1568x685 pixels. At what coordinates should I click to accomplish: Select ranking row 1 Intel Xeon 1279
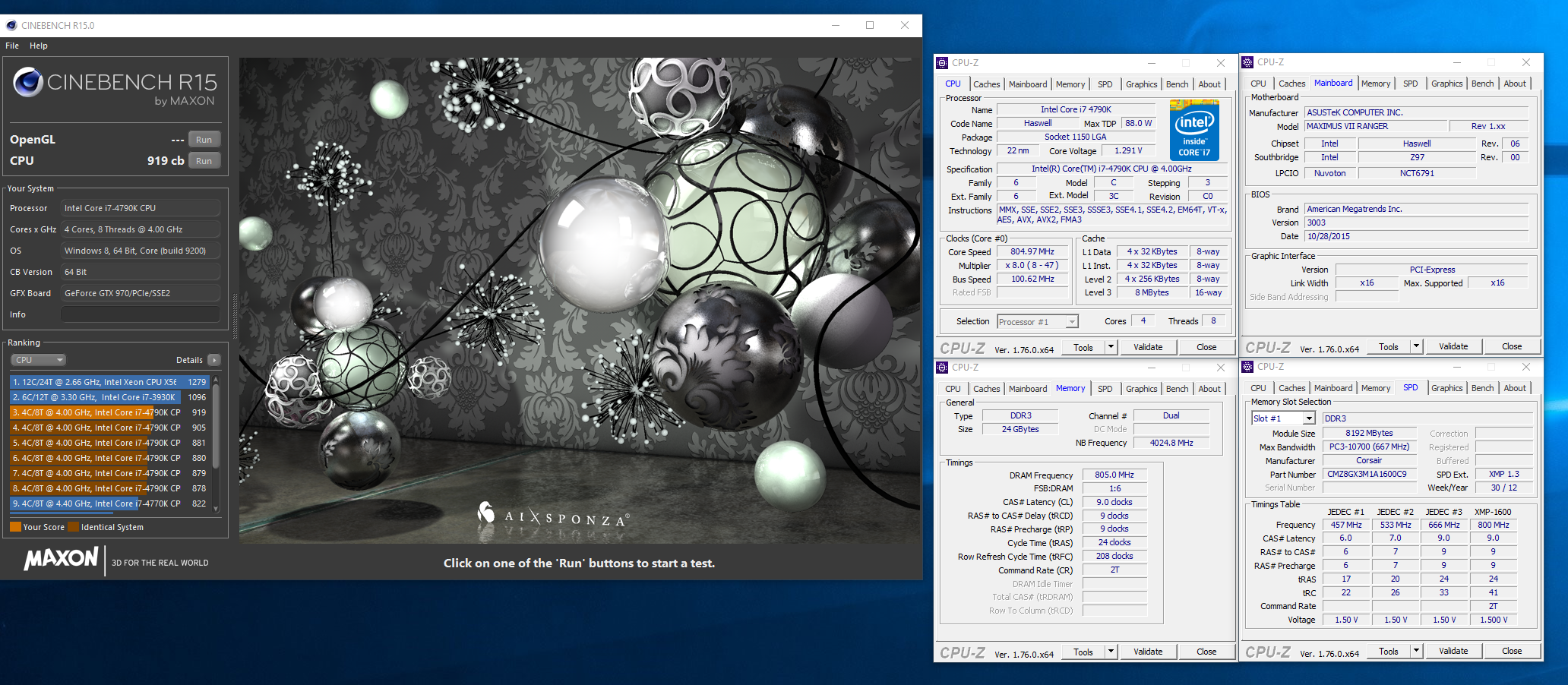[x=109, y=382]
